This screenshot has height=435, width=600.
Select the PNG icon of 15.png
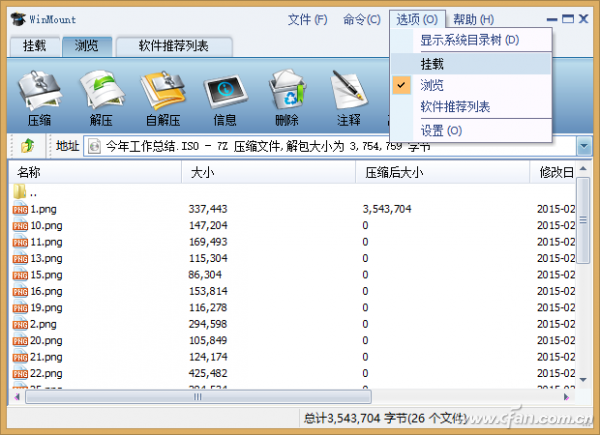pyautogui.click(x=20, y=275)
